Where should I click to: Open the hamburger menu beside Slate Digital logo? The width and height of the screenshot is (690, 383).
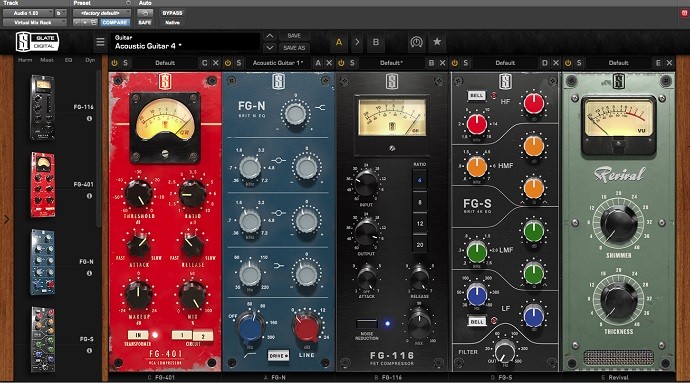coord(100,42)
